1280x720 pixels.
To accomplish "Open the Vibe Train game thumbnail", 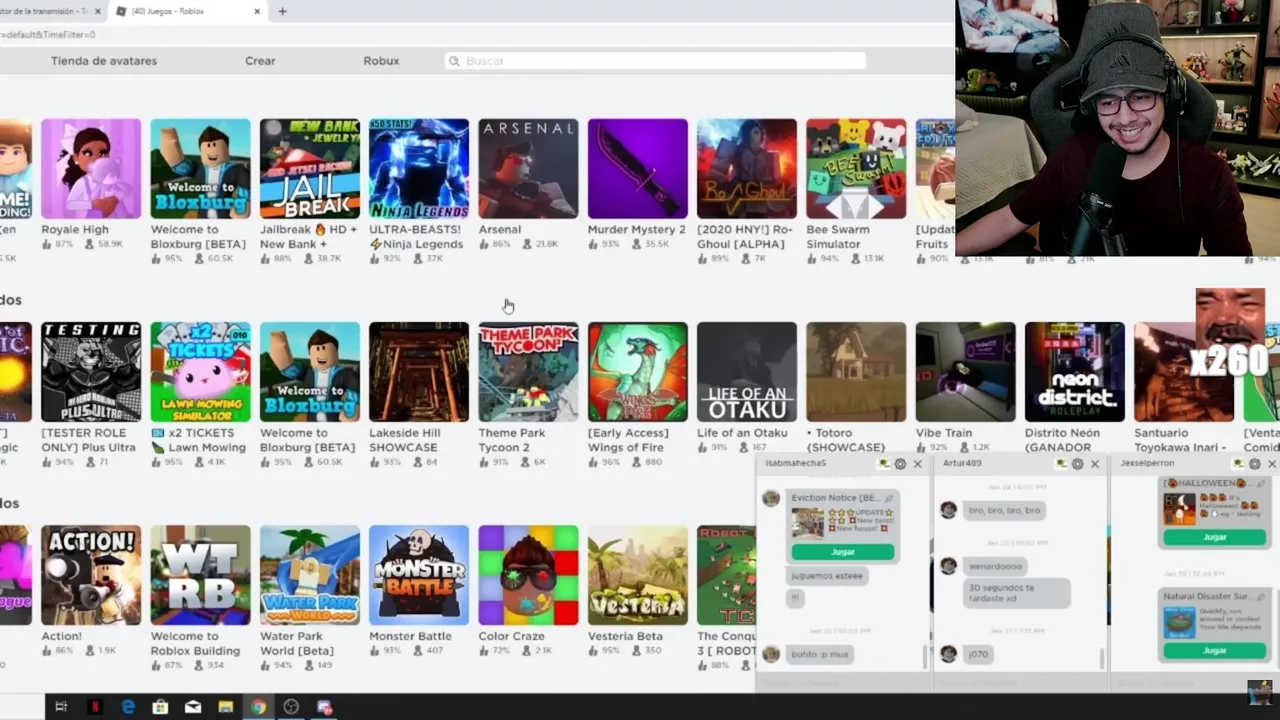I will coord(966,372).
